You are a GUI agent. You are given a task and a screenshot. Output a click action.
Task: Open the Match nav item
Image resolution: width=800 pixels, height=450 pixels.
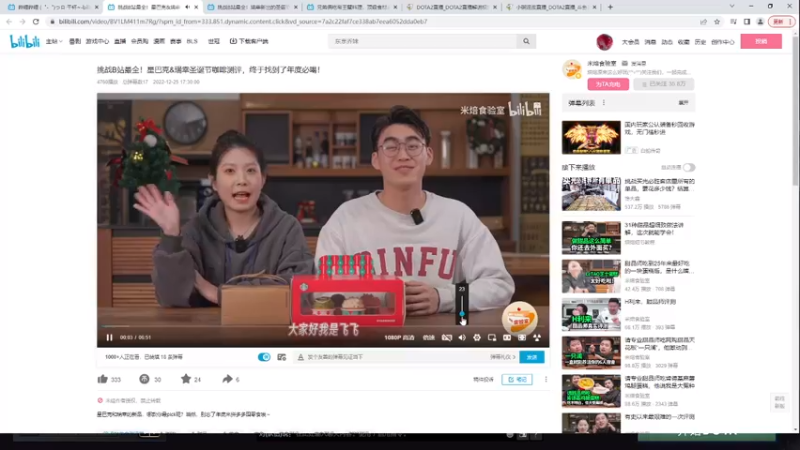coord(176,41)
